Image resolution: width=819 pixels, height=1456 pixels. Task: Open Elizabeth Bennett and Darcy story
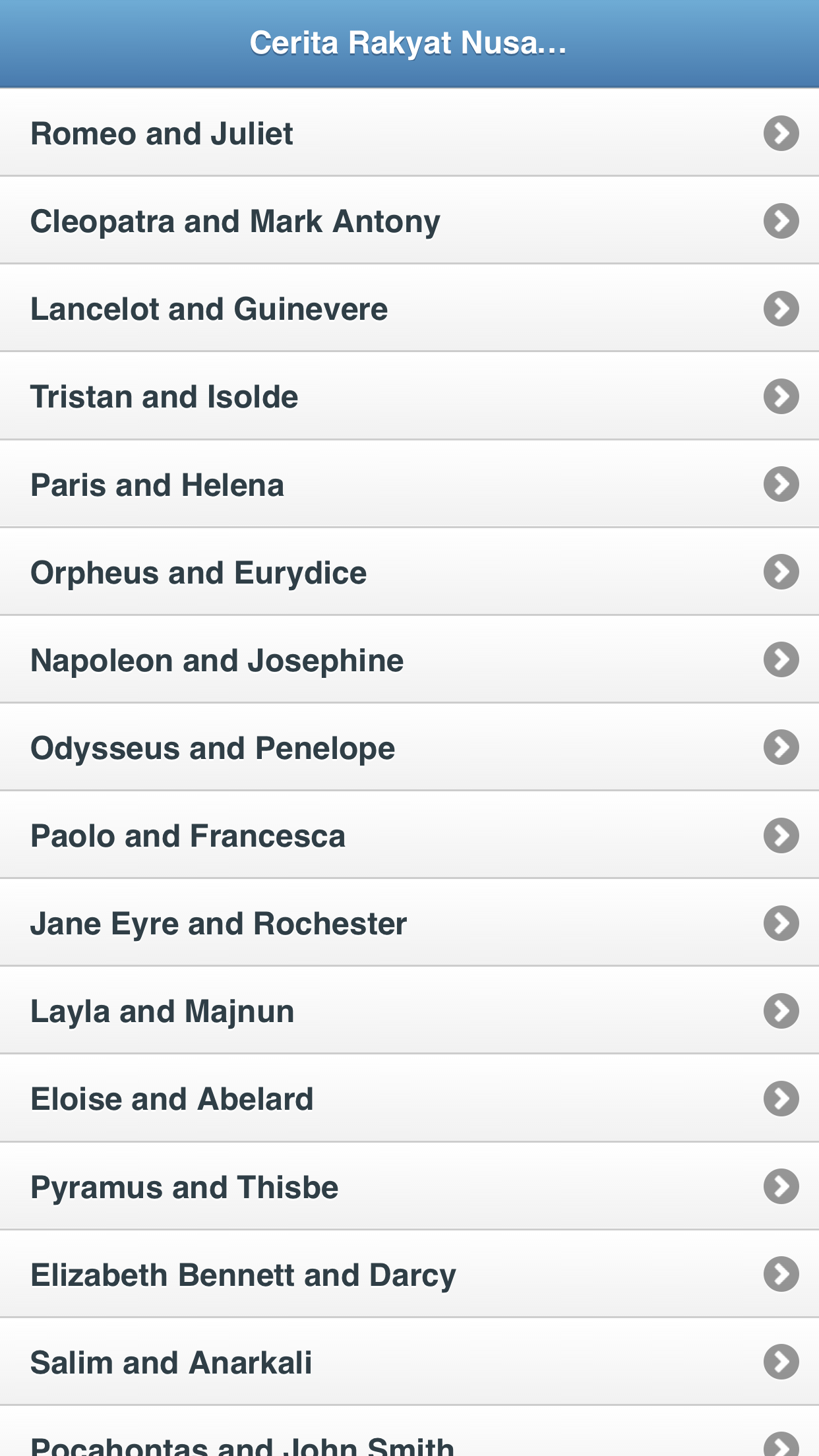tap(243, 1275)
